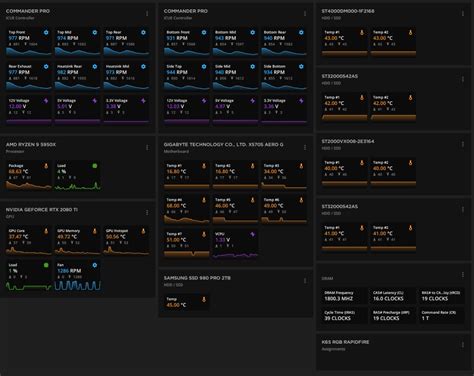This screenshot has width=474, height=376.
Task: Open DRAM panel options menu
Action: tap(463, 274)
